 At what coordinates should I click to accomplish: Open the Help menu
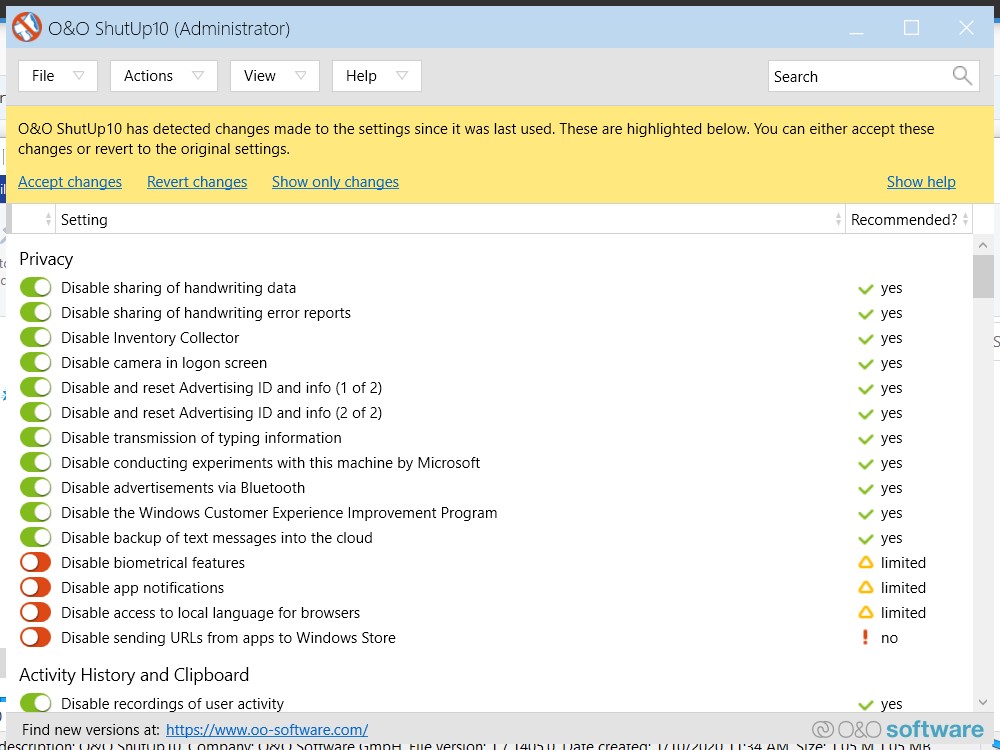tap(377, 76)
